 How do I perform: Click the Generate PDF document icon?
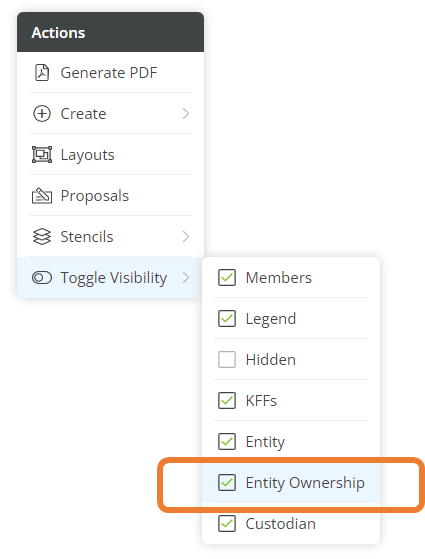42,73
